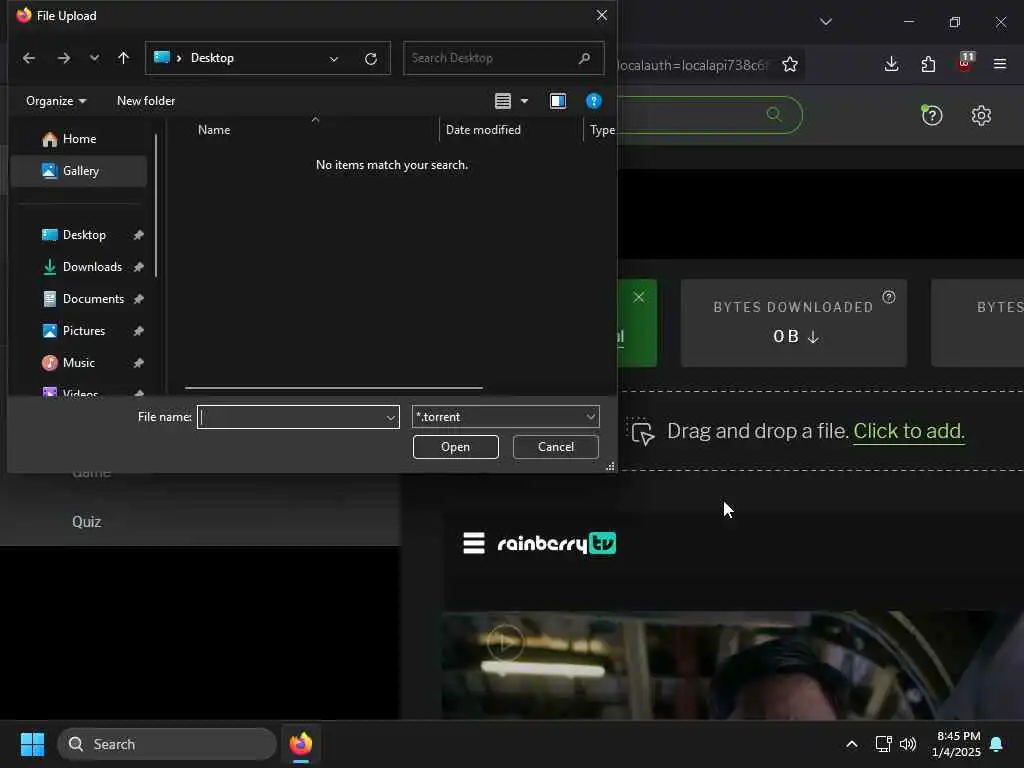Open Desktop quick access folder
1024x768 pixels.
(x=84, y=234)
